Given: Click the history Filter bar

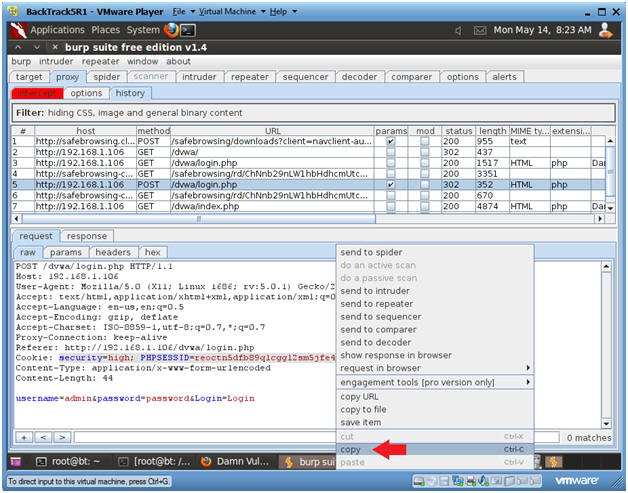Looking at the screenshot, I should pyautogui.click(x=314, y=113).
